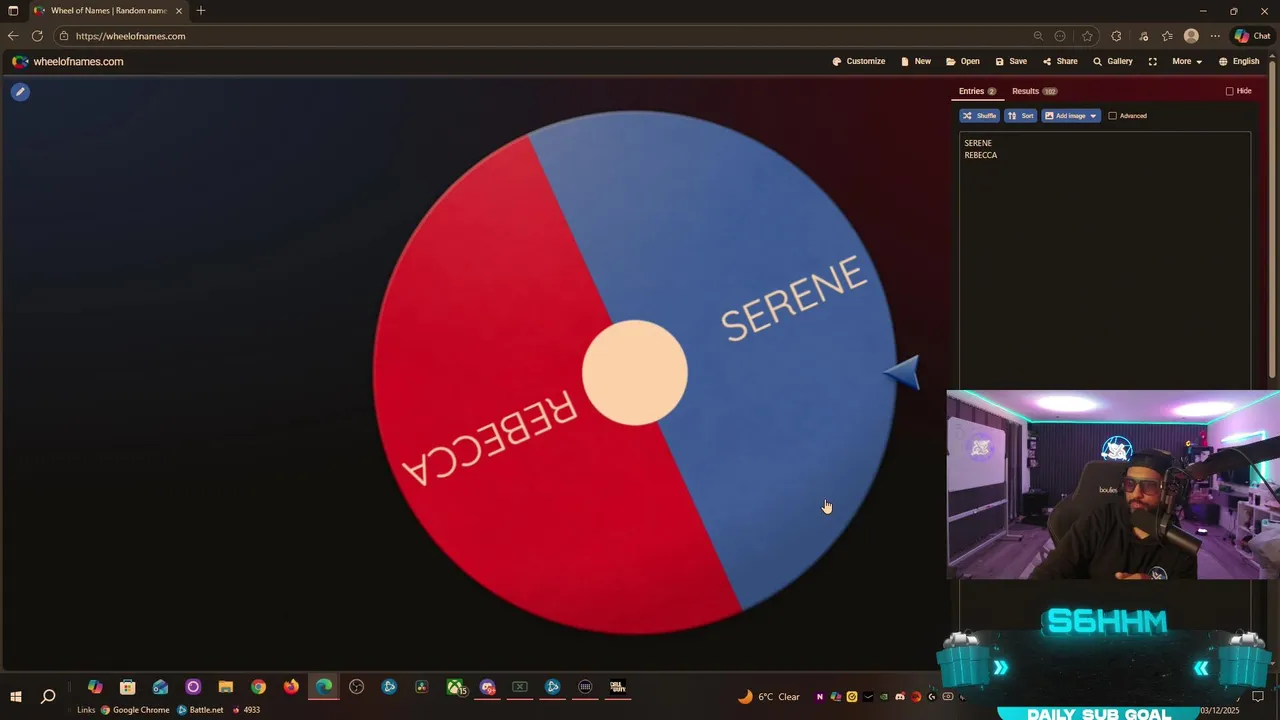Launch Google Chrome from the taskbar
1280x720 pixels.
[x=258, y=687]
